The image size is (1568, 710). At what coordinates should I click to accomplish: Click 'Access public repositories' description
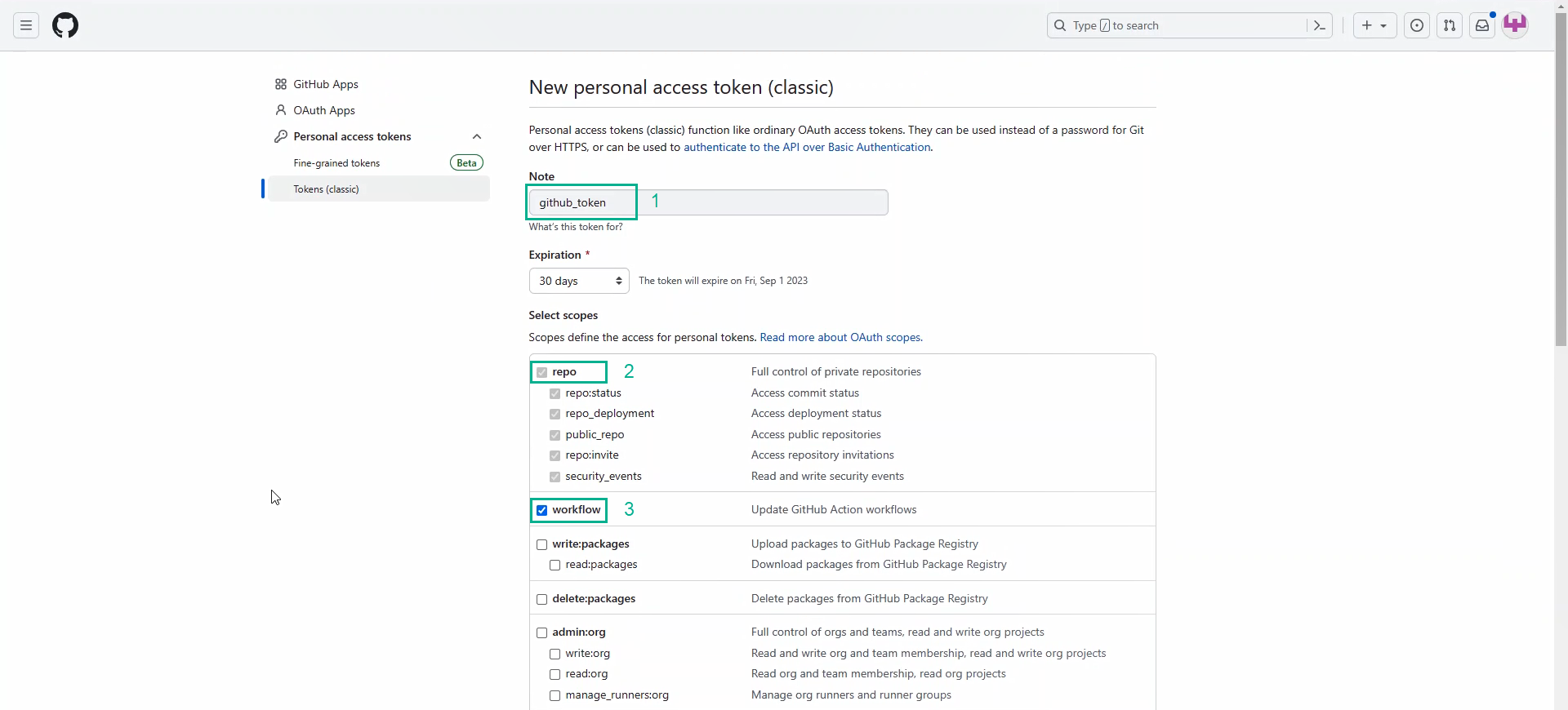(x=816, y=434)
